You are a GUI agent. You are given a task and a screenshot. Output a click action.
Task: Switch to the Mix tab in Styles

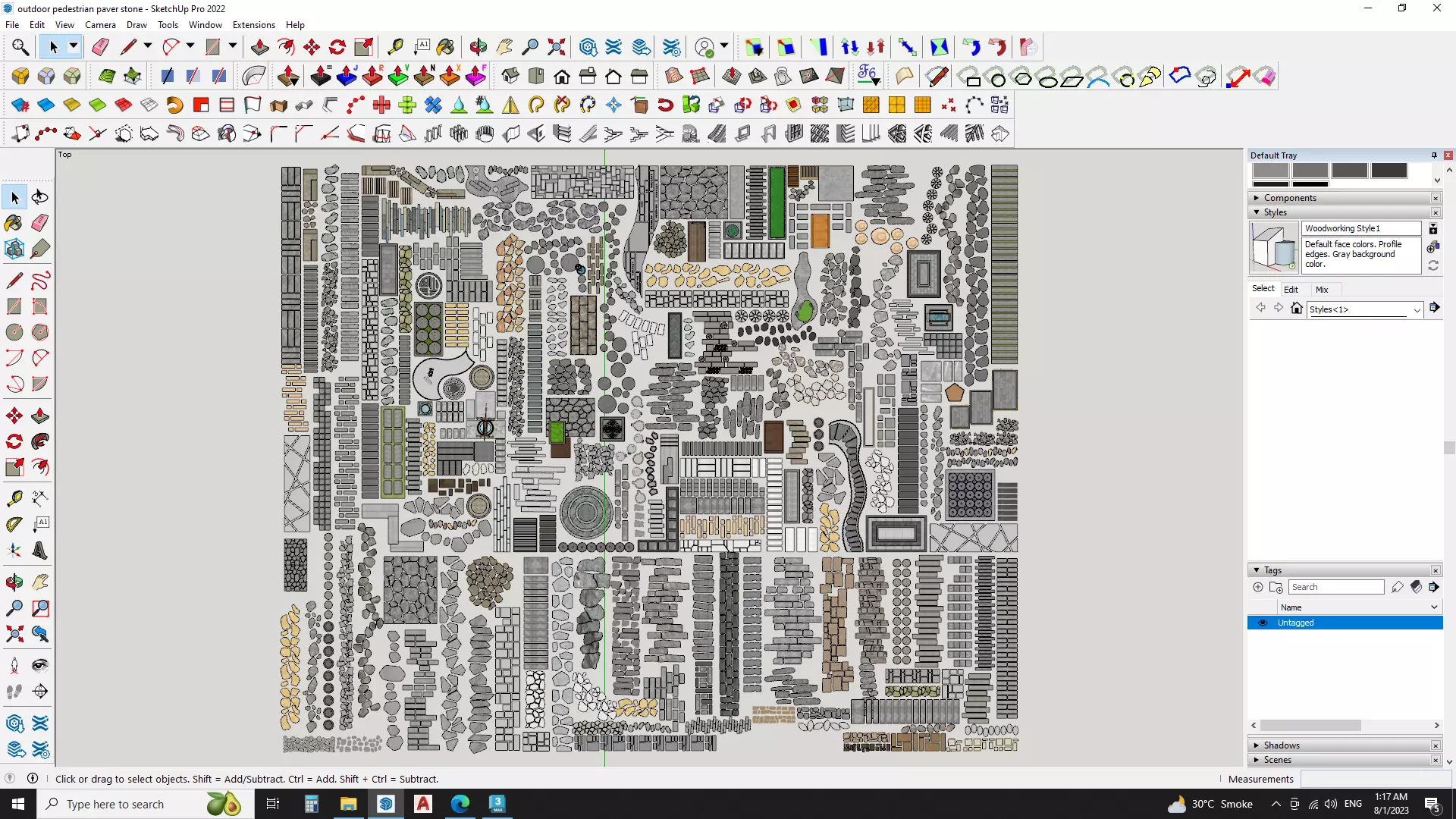1322,290
